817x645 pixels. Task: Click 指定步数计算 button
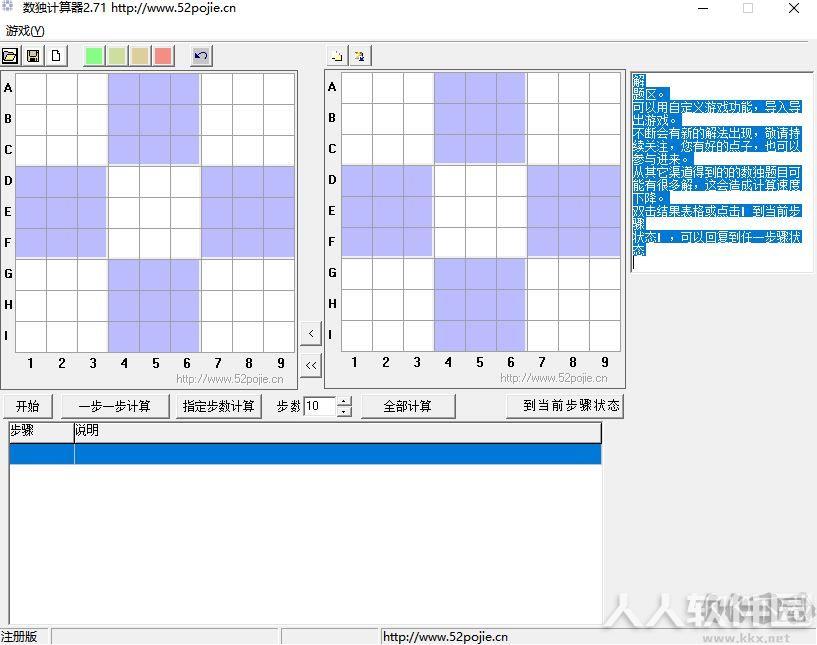pyautogui.click(x=218, y=406)
